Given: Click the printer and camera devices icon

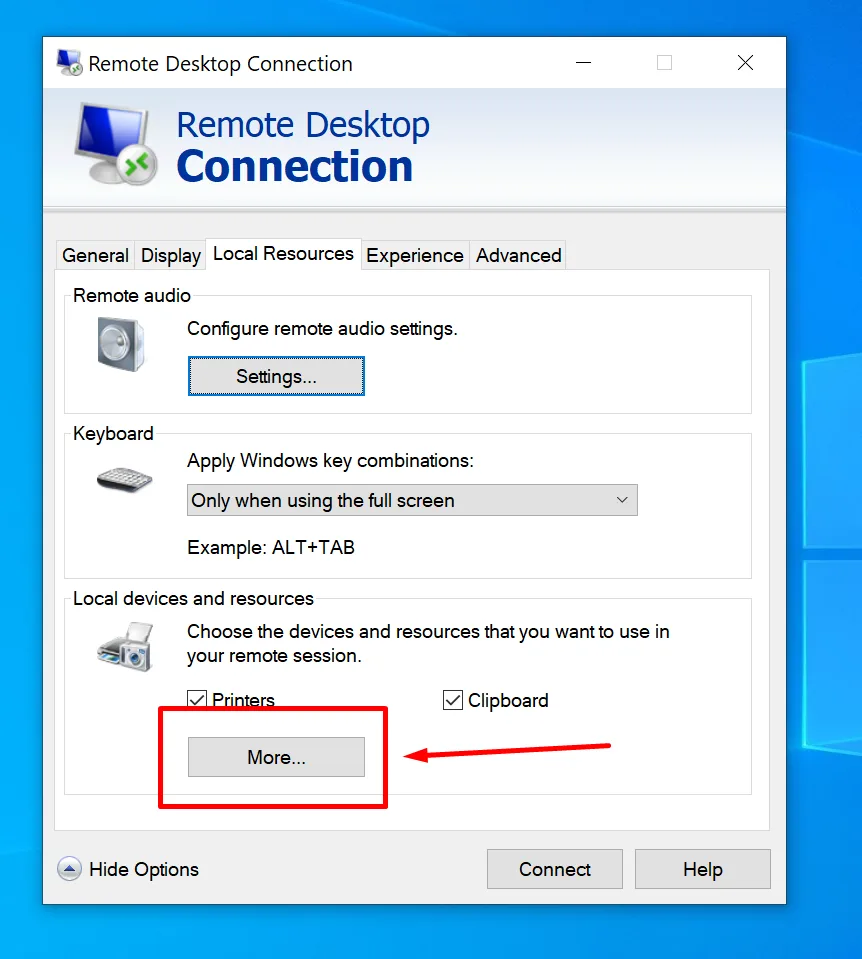Looking at the screenshot, I should 125,647.
